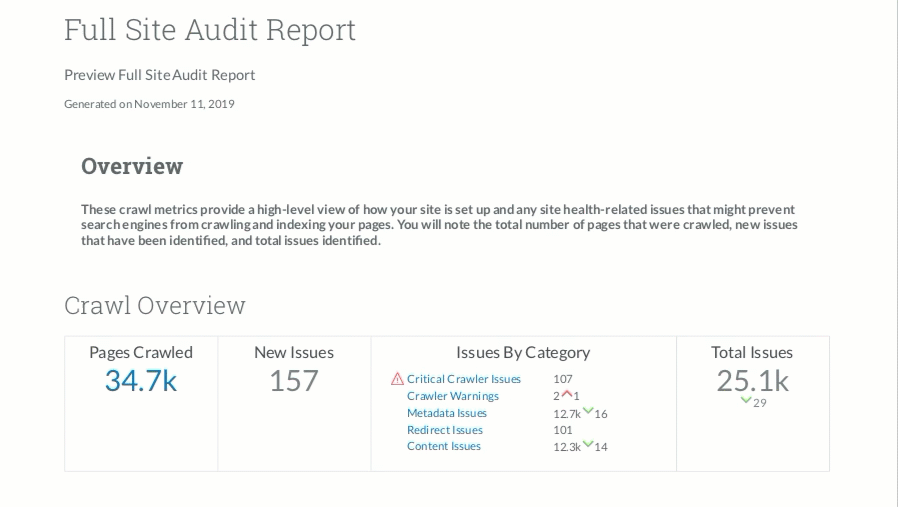Click the 107 Critical Crawler Issues count
Screen dimensions: 898x507
[562, 379]
